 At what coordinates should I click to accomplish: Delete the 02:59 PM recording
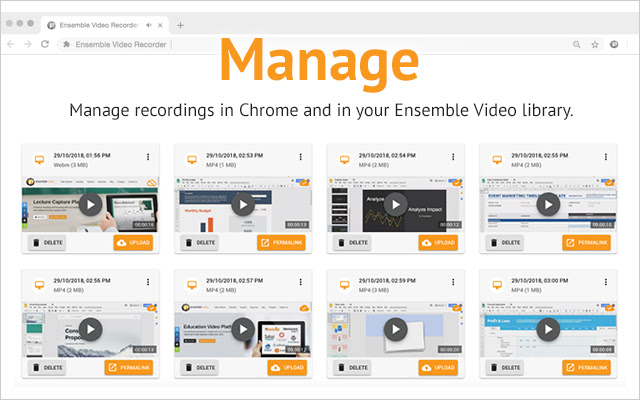(x=352, y=368)
